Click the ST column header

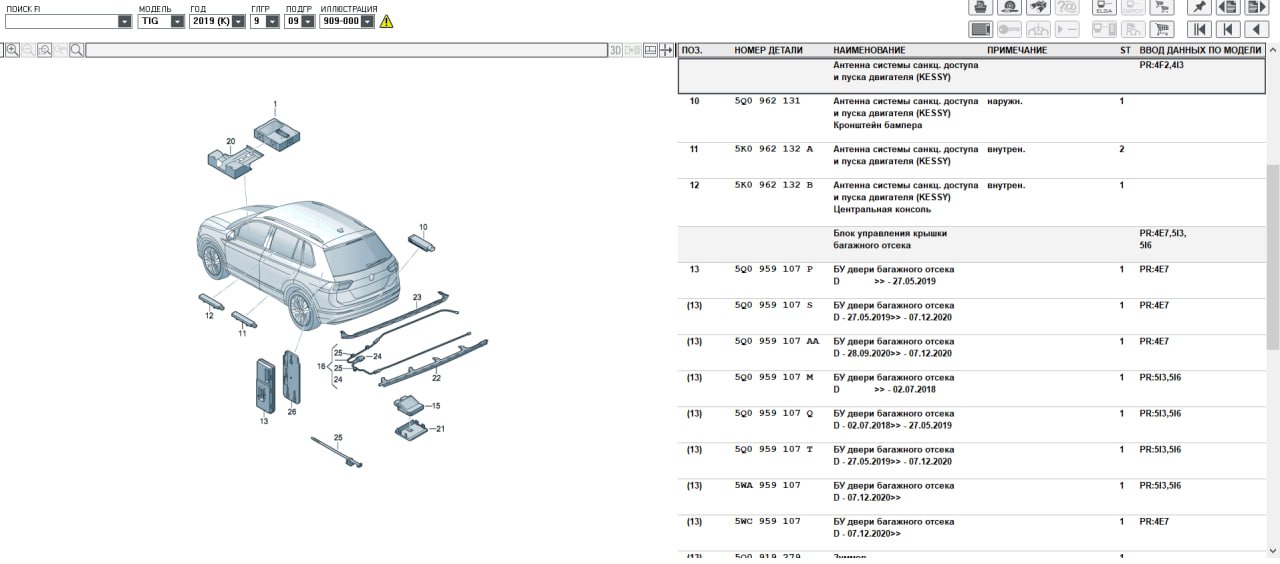1125,50
